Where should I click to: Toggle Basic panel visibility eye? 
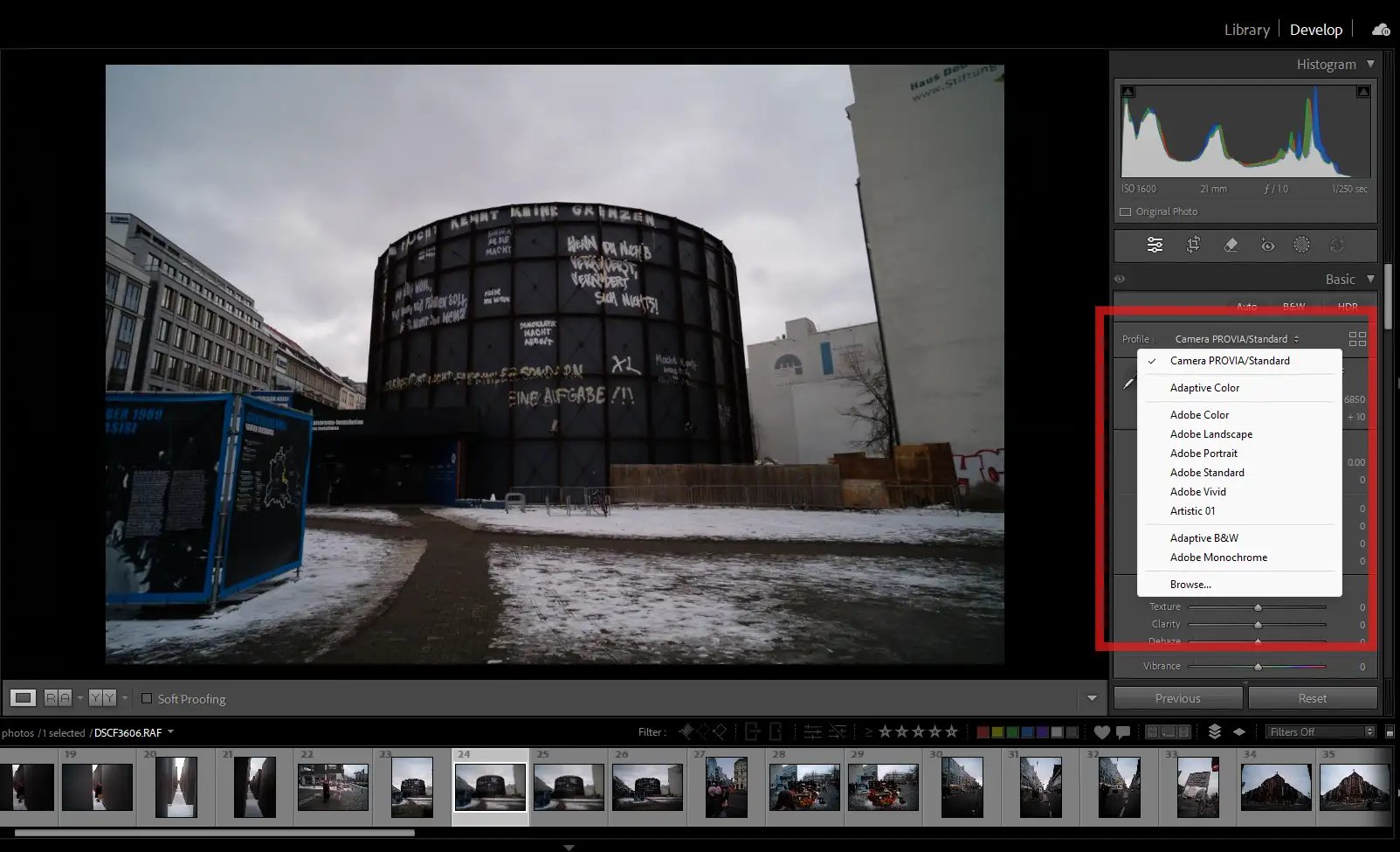(1120, 280)
